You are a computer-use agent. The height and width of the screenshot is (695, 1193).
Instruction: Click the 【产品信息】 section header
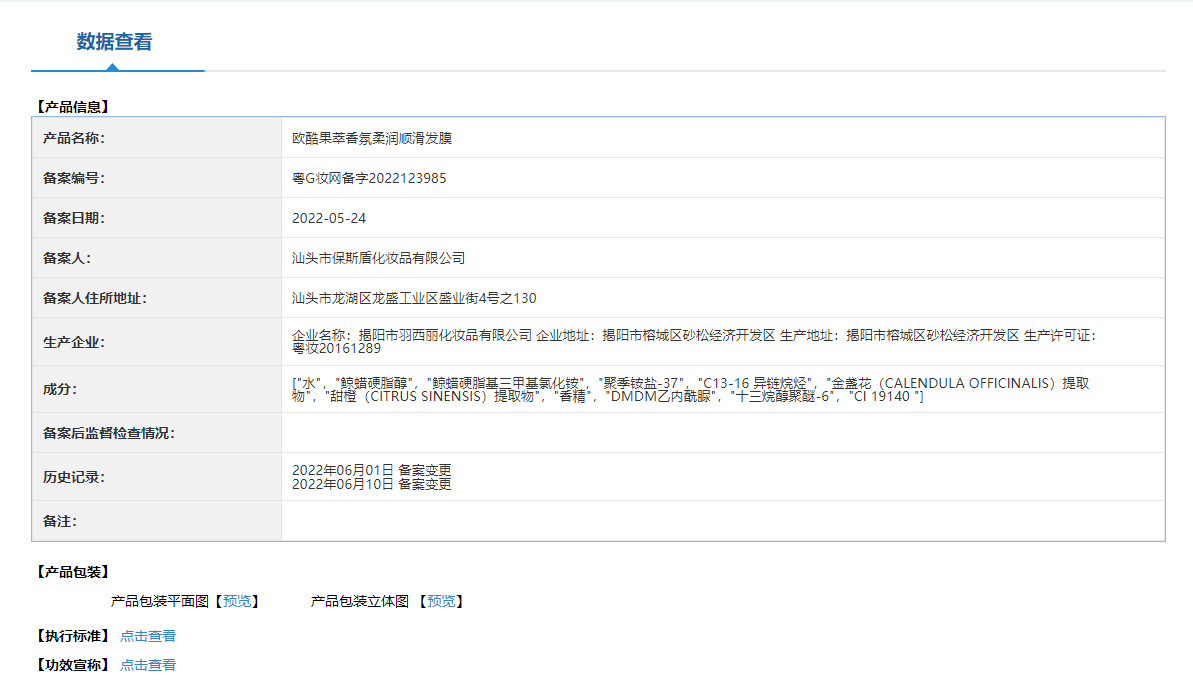pos(73,104)
